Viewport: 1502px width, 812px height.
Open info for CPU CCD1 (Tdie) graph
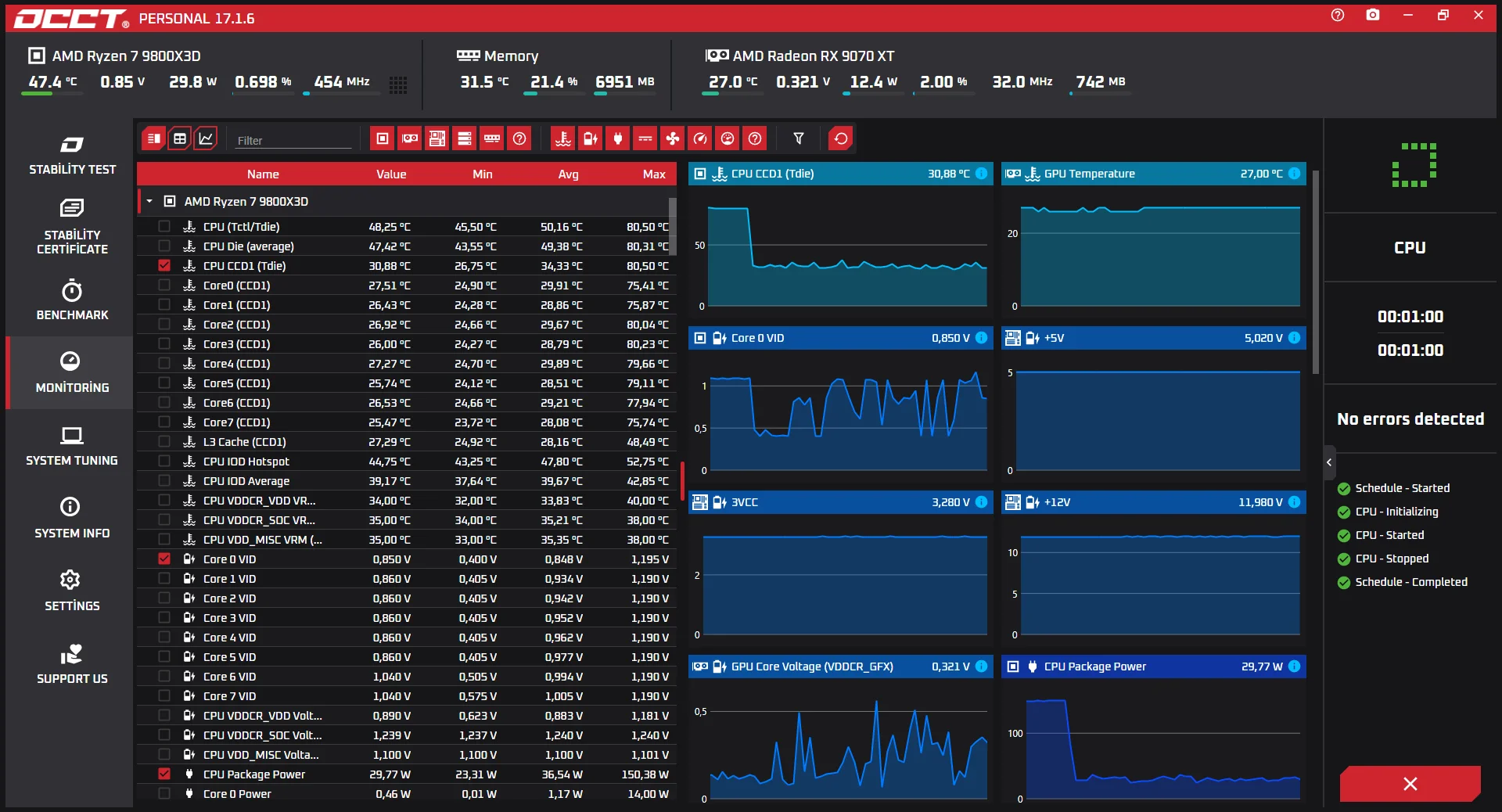[x=982, y=174]
